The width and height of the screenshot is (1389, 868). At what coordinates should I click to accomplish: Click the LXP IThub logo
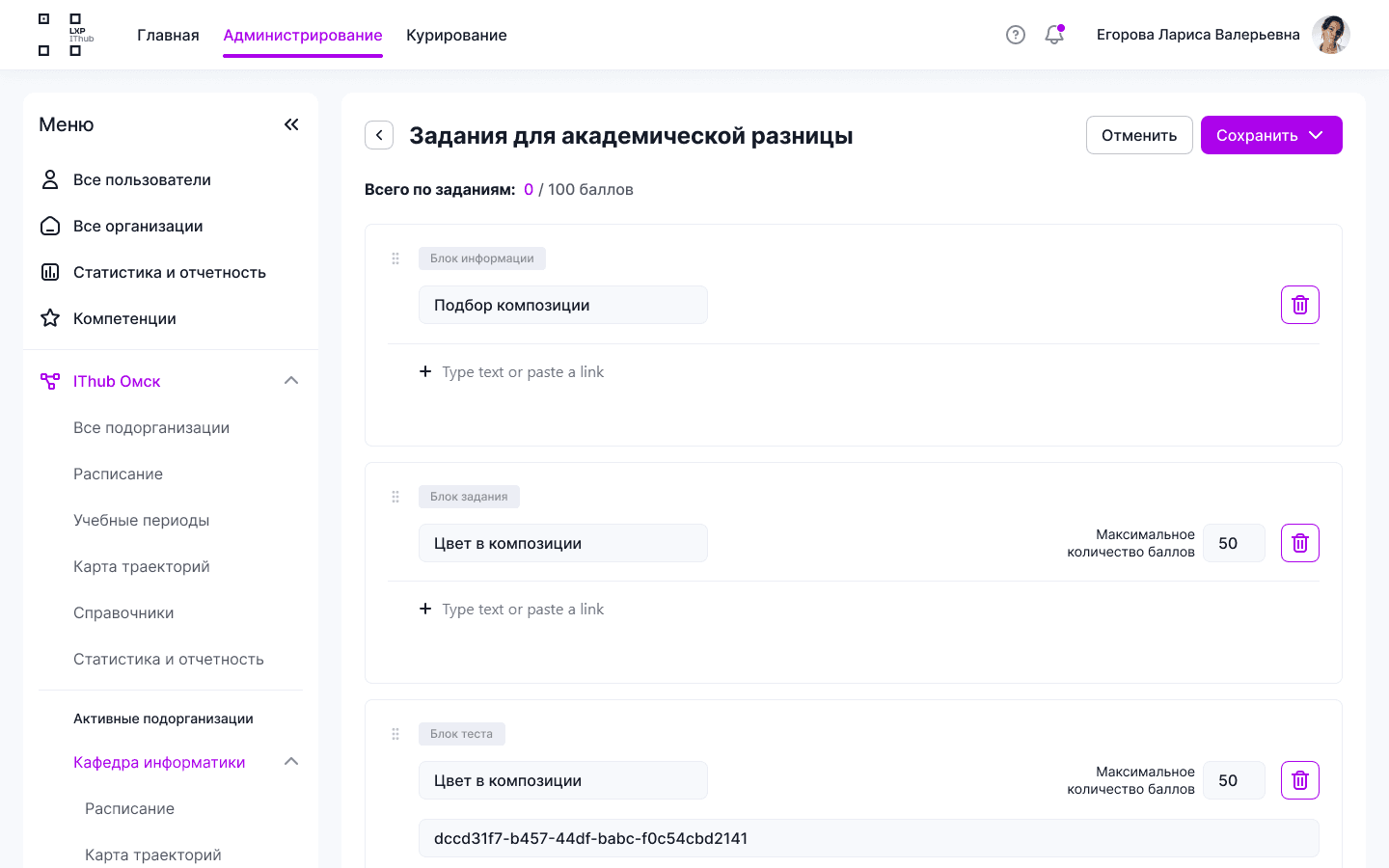(x=66, y=35)
